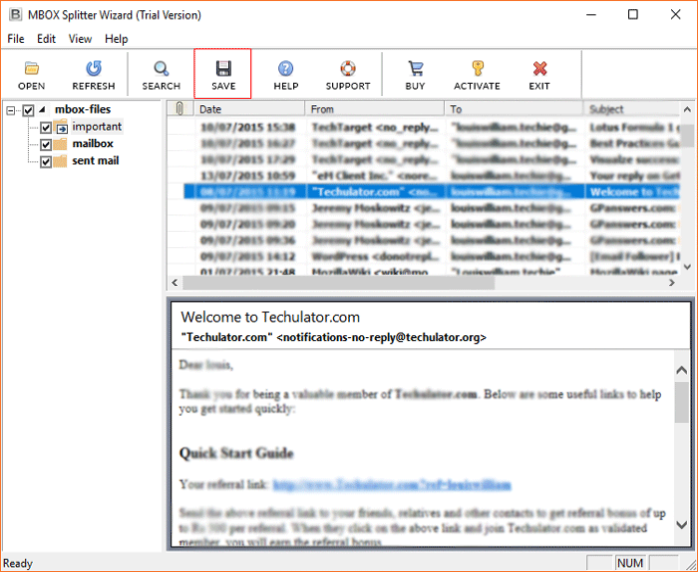Maximize the MBOX Splitter Wizard window
698x572 pixels.
633,15
